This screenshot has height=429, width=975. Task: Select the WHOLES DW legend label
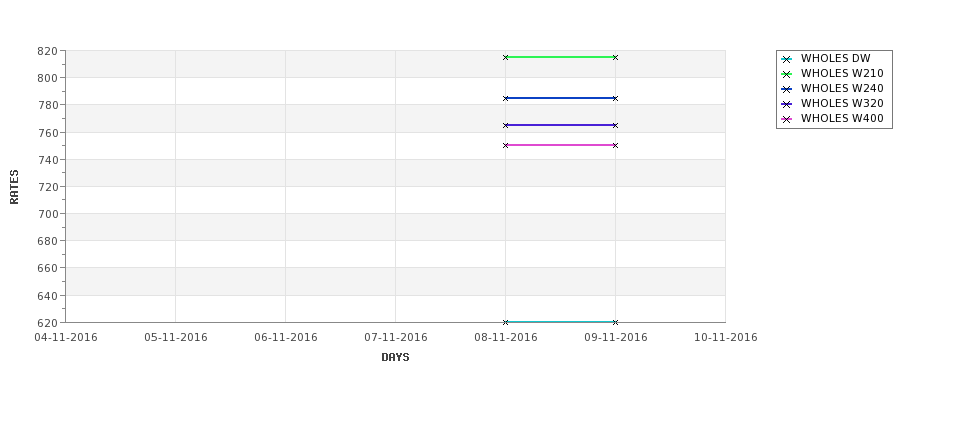pyautogui.click(x=835, y=58)
